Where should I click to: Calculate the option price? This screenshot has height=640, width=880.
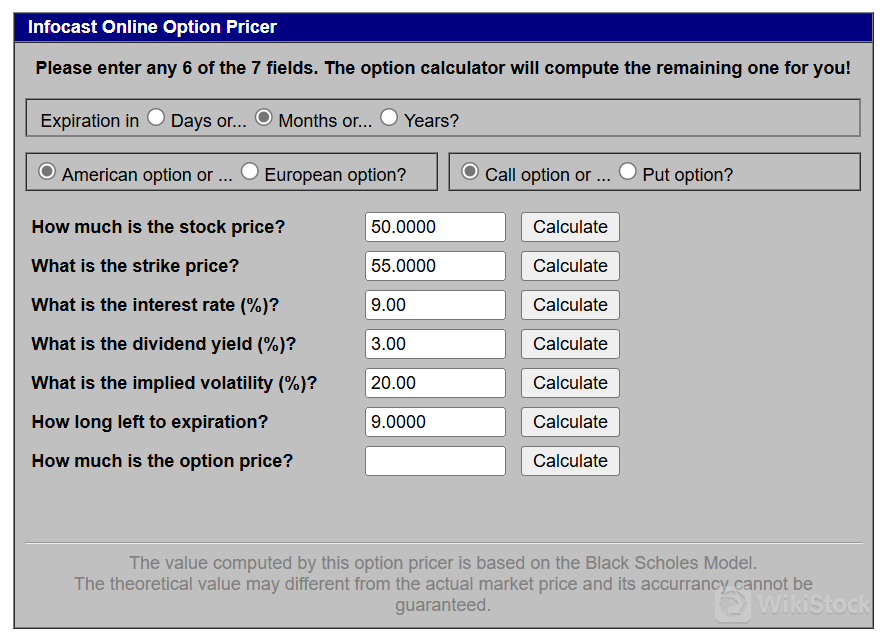click(x=570, y=461)
